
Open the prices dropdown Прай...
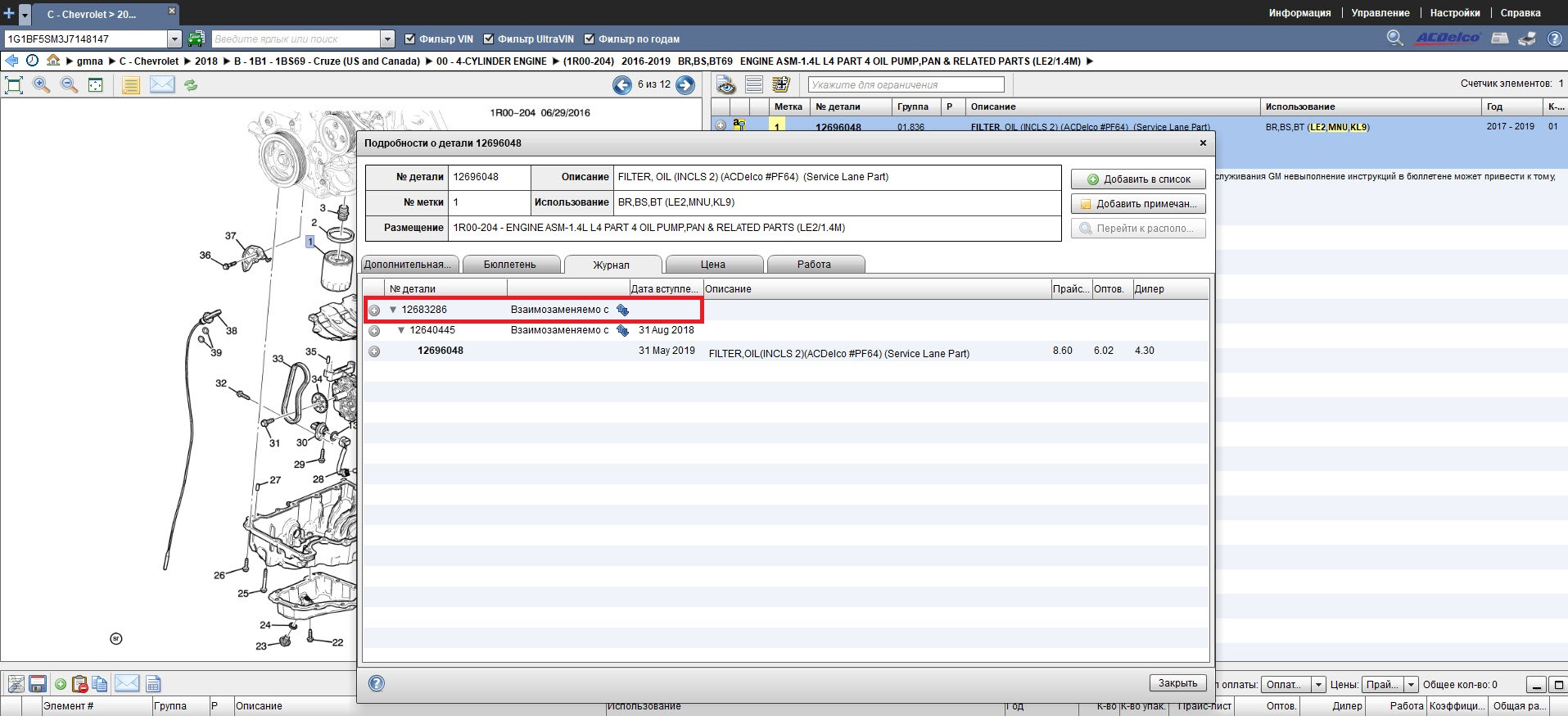click(x=1411, y=685)
